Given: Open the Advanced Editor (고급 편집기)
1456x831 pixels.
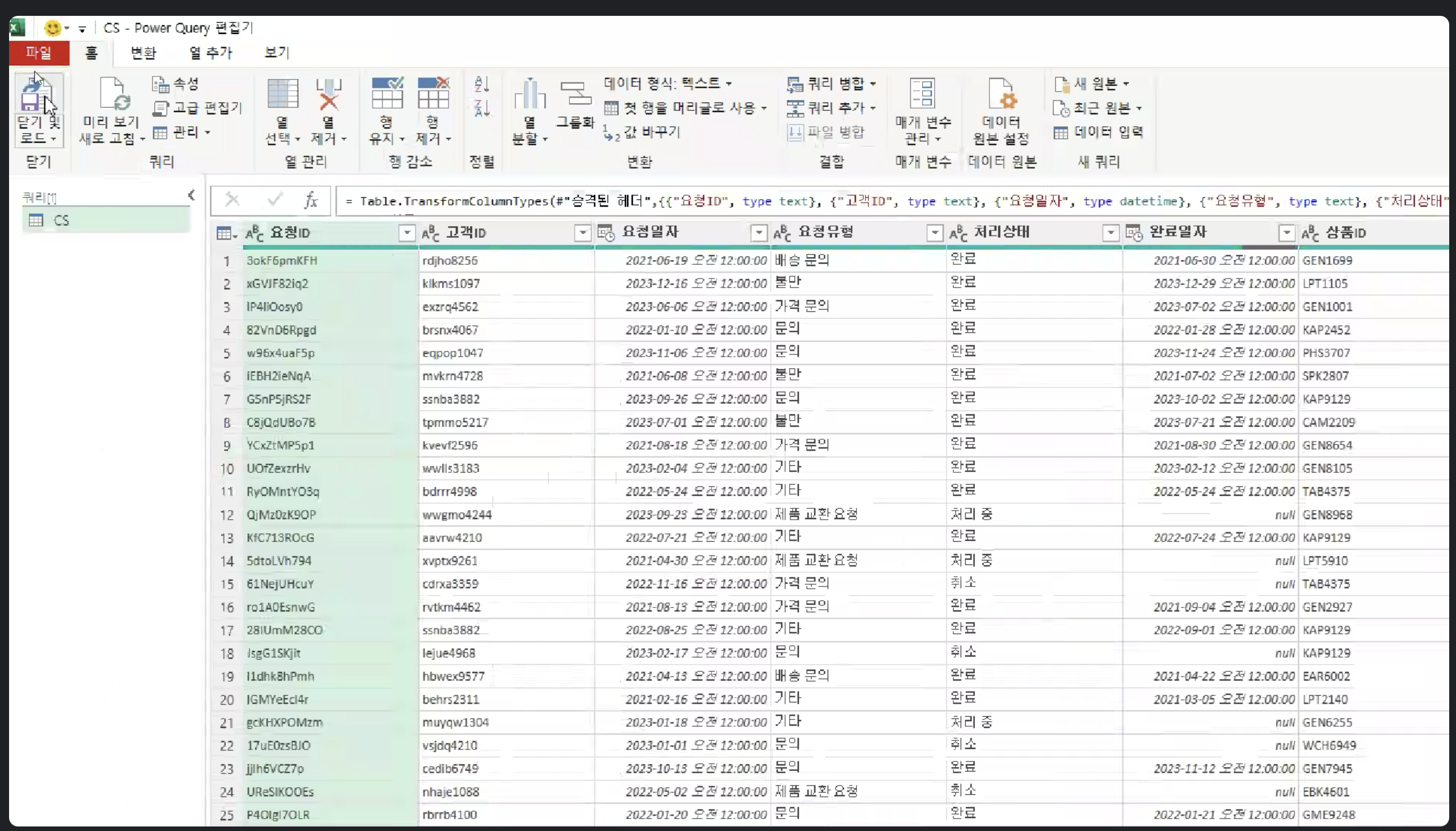Looking at the screenshot, I should [x=198, y=108].
